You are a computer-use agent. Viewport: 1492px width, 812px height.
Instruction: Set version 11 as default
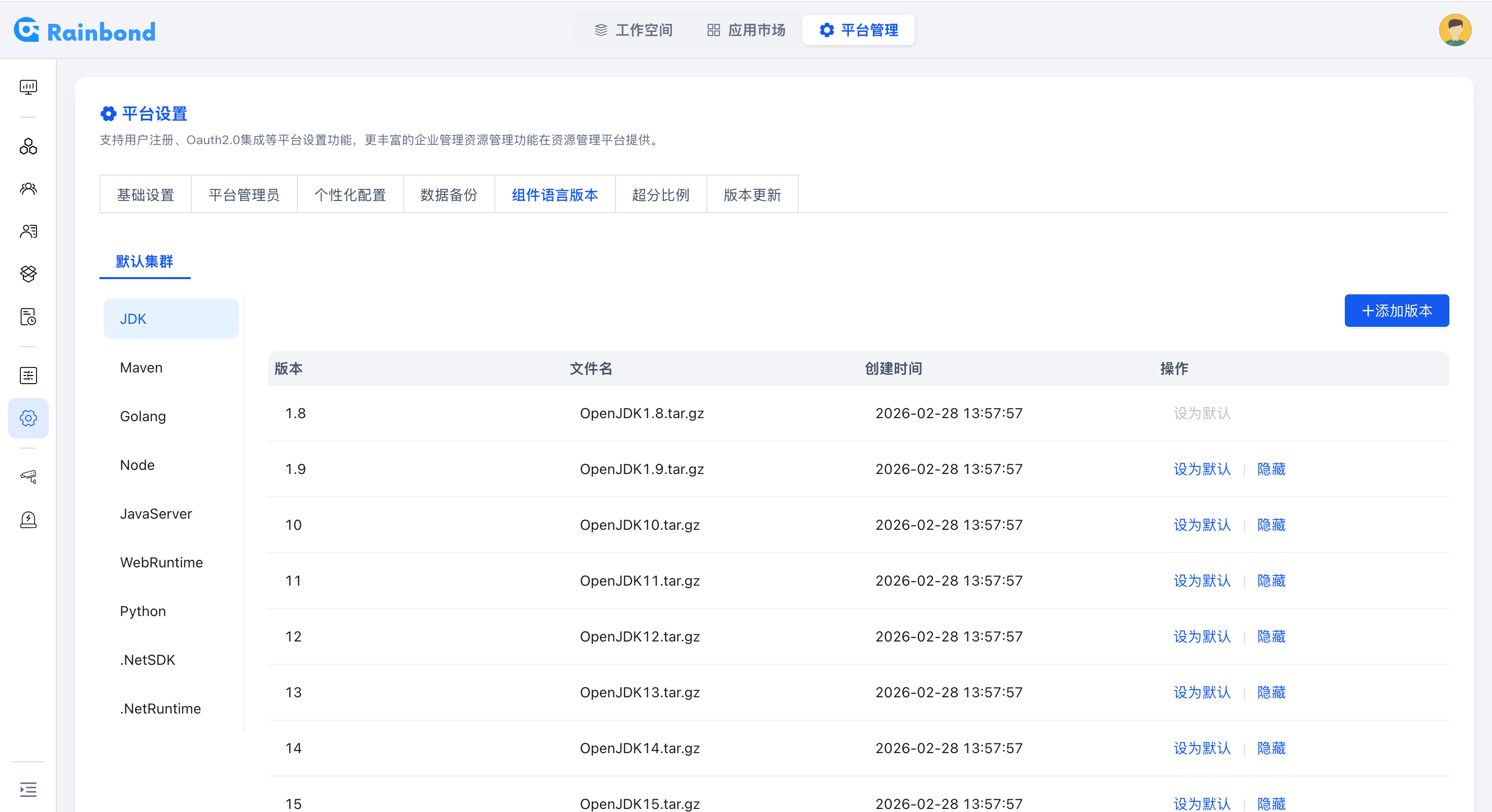(1201, 581)
